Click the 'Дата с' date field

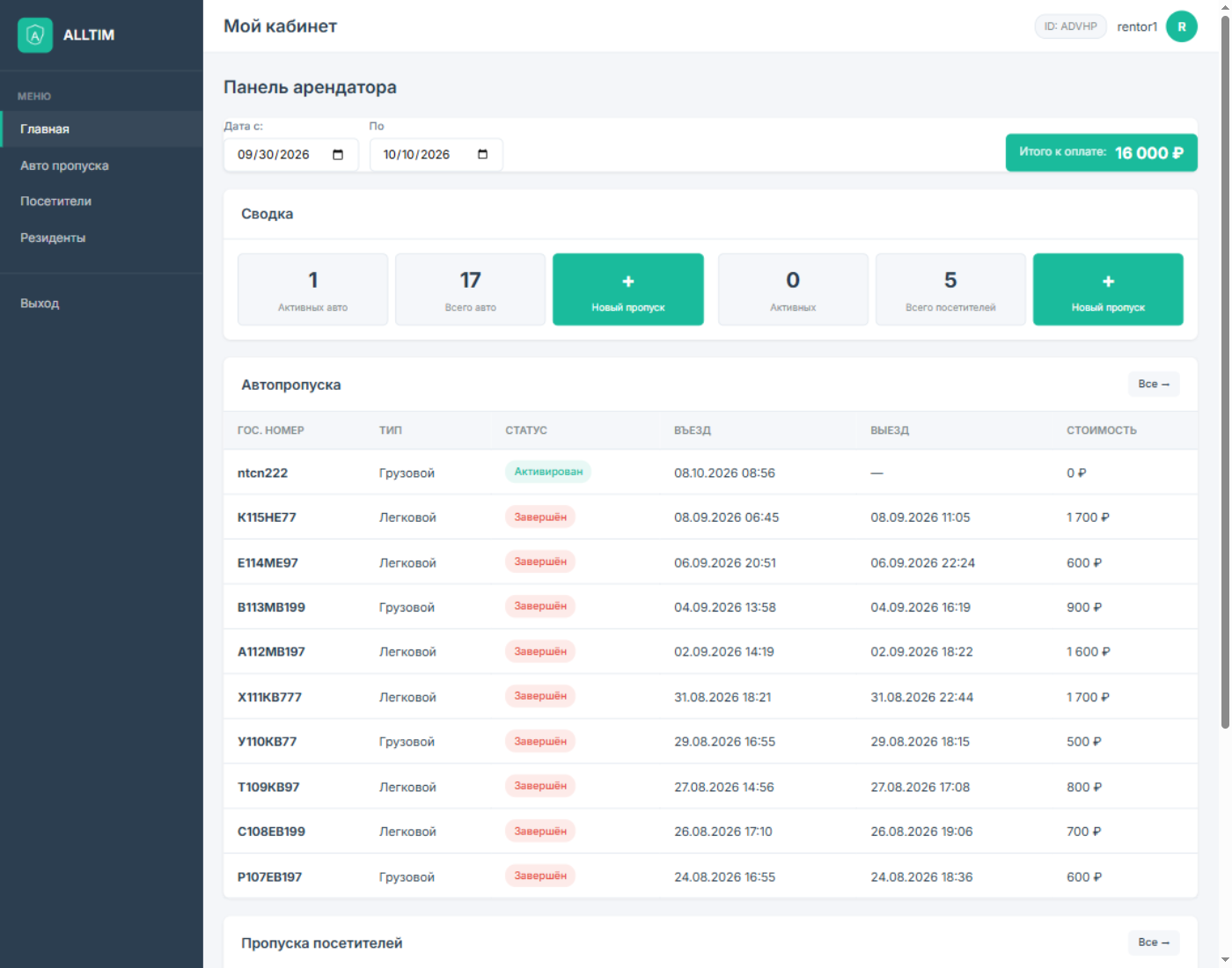[x=291, y=155]
